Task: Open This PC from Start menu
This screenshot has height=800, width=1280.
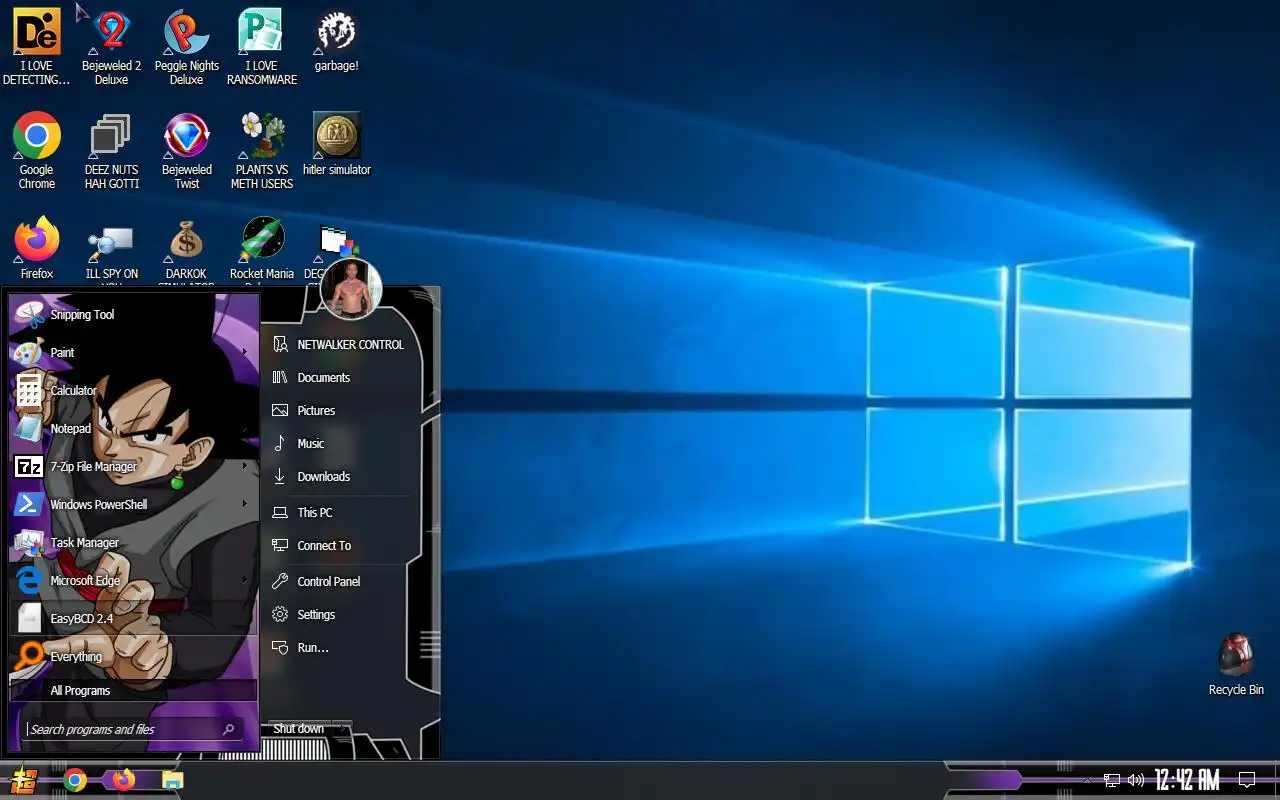Action: coord(340,513)
